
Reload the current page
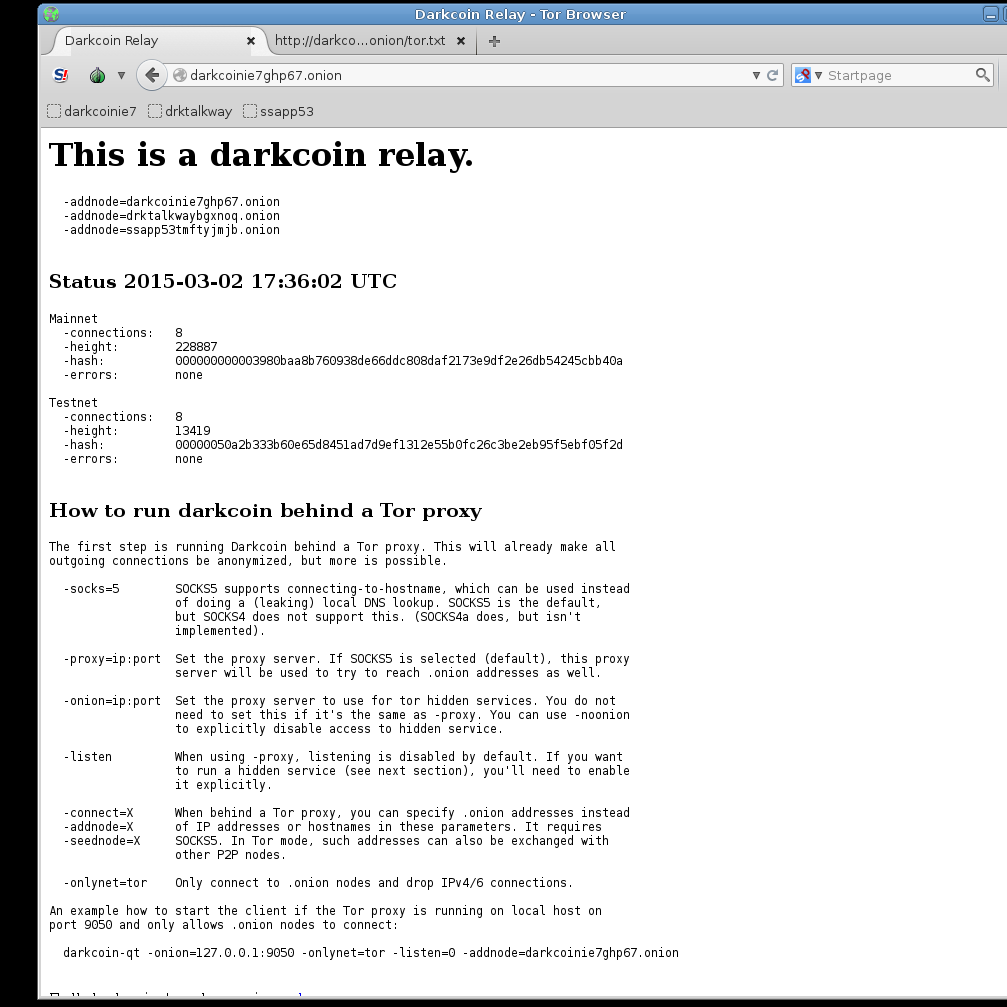click(773, 75)
